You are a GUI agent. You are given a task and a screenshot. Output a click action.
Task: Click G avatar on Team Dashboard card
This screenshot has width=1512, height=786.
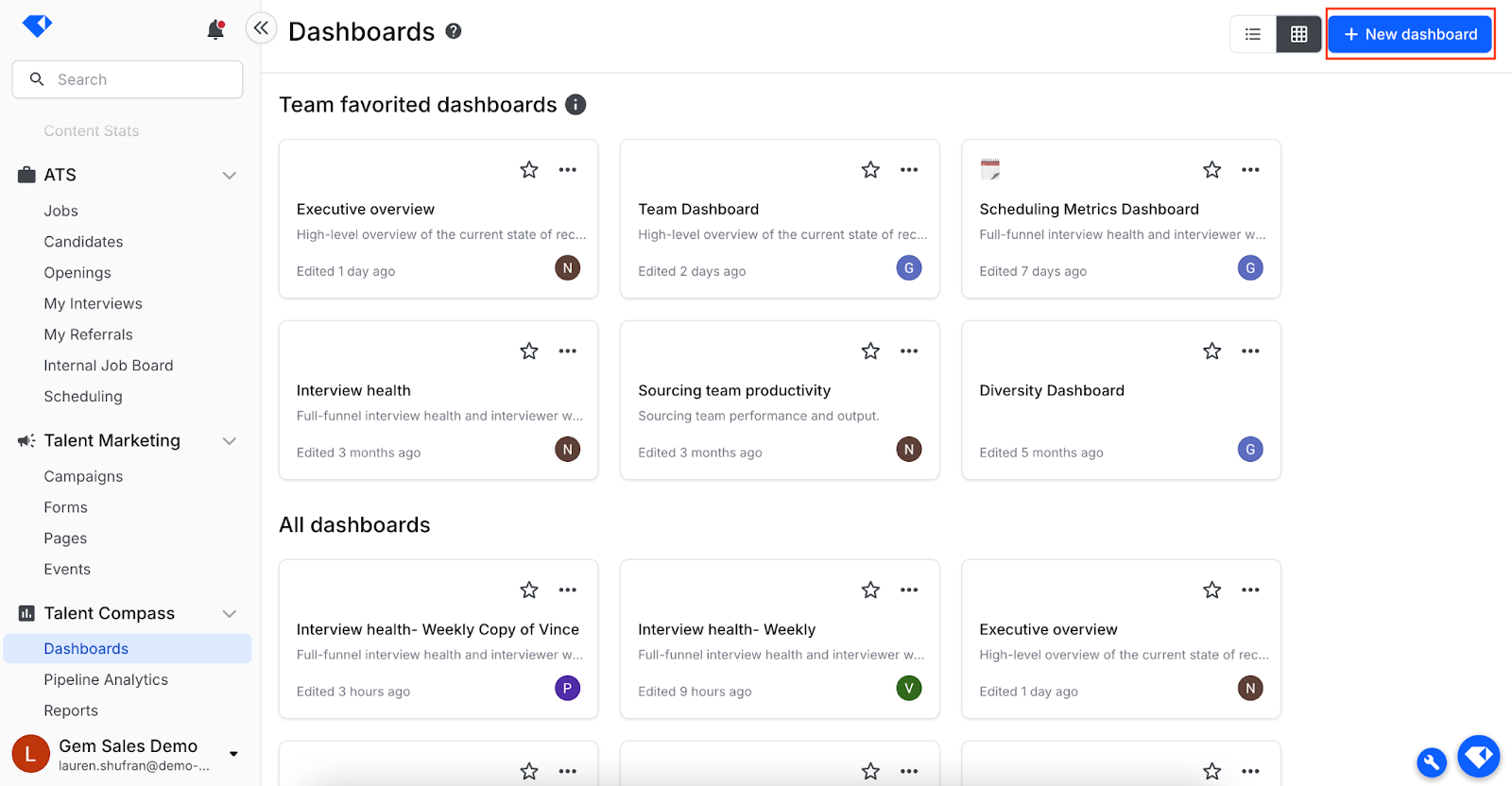pyautogui.click(x=909, y=268)
